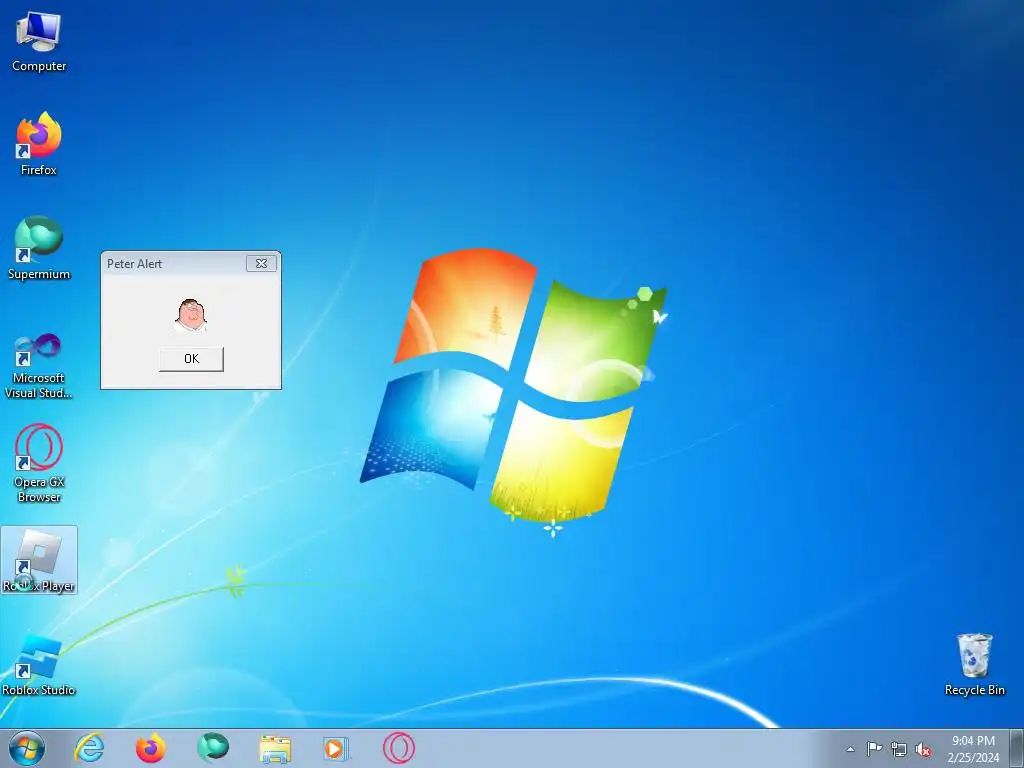Click the Peter Alert title bar text
1024x768 pixels.
coord(135,264)
